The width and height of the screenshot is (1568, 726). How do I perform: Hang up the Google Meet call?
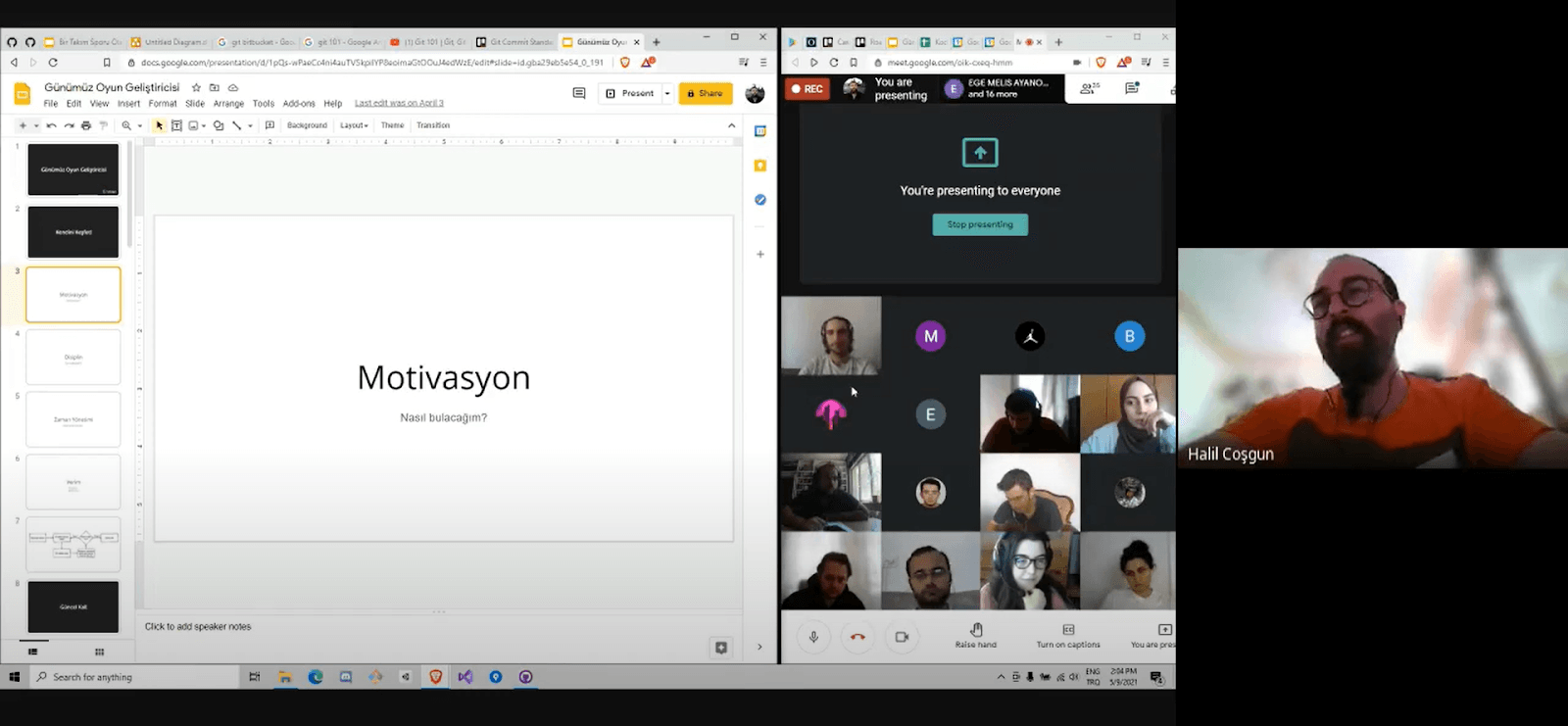point(857,637)
